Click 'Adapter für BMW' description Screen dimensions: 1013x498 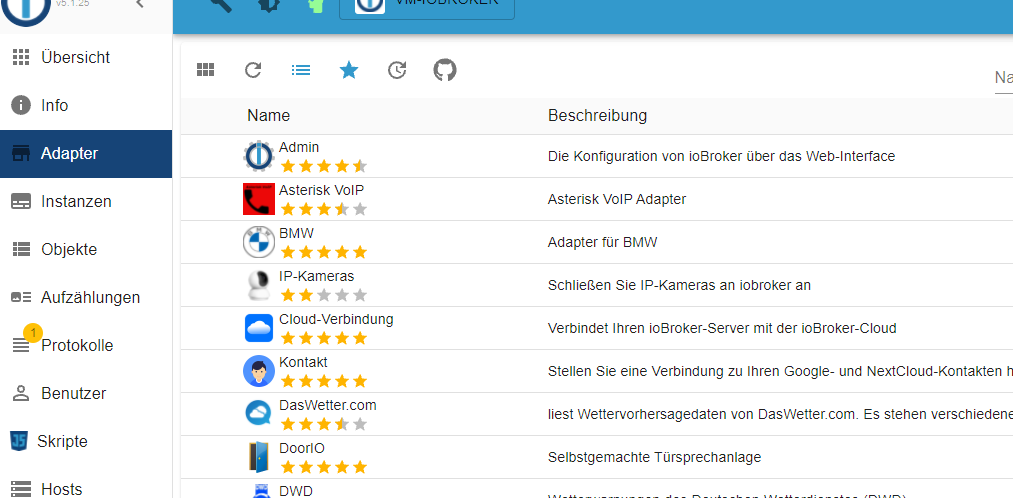tap(602, 242)
